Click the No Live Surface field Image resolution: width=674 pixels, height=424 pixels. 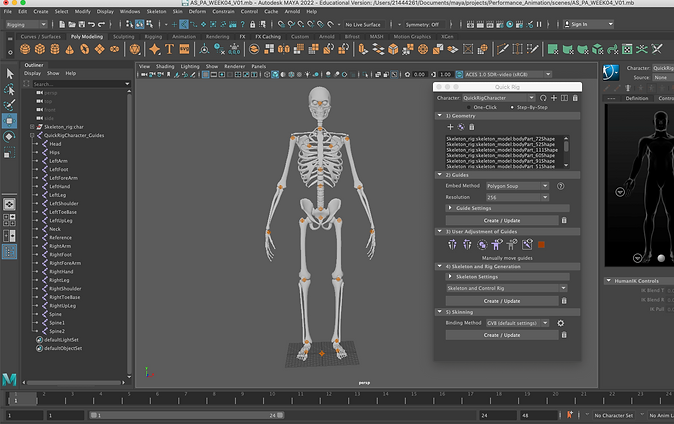point(363,25)
